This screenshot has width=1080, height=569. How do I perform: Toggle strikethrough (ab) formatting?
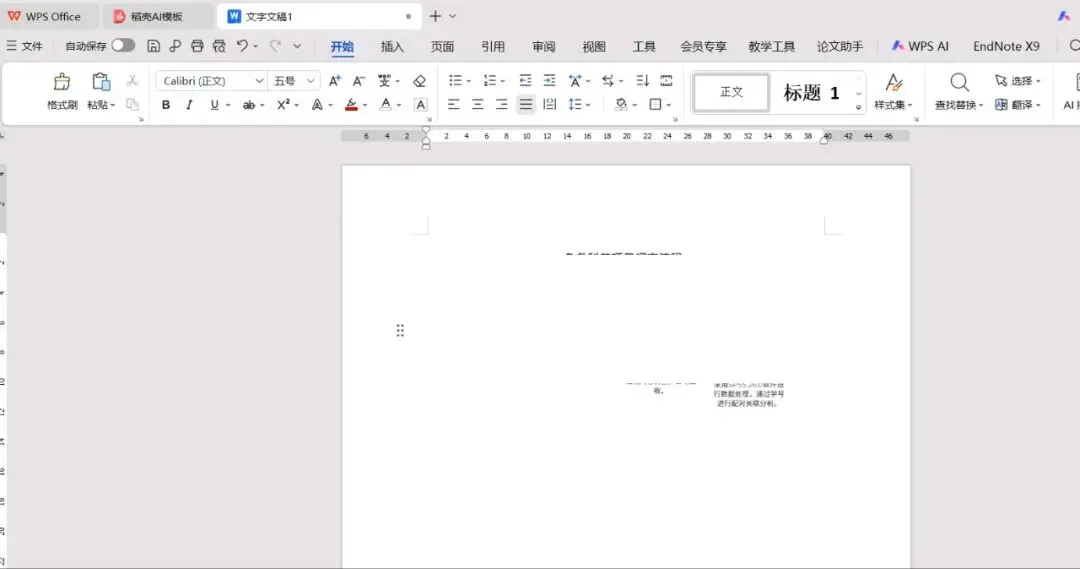pos(249,105)
